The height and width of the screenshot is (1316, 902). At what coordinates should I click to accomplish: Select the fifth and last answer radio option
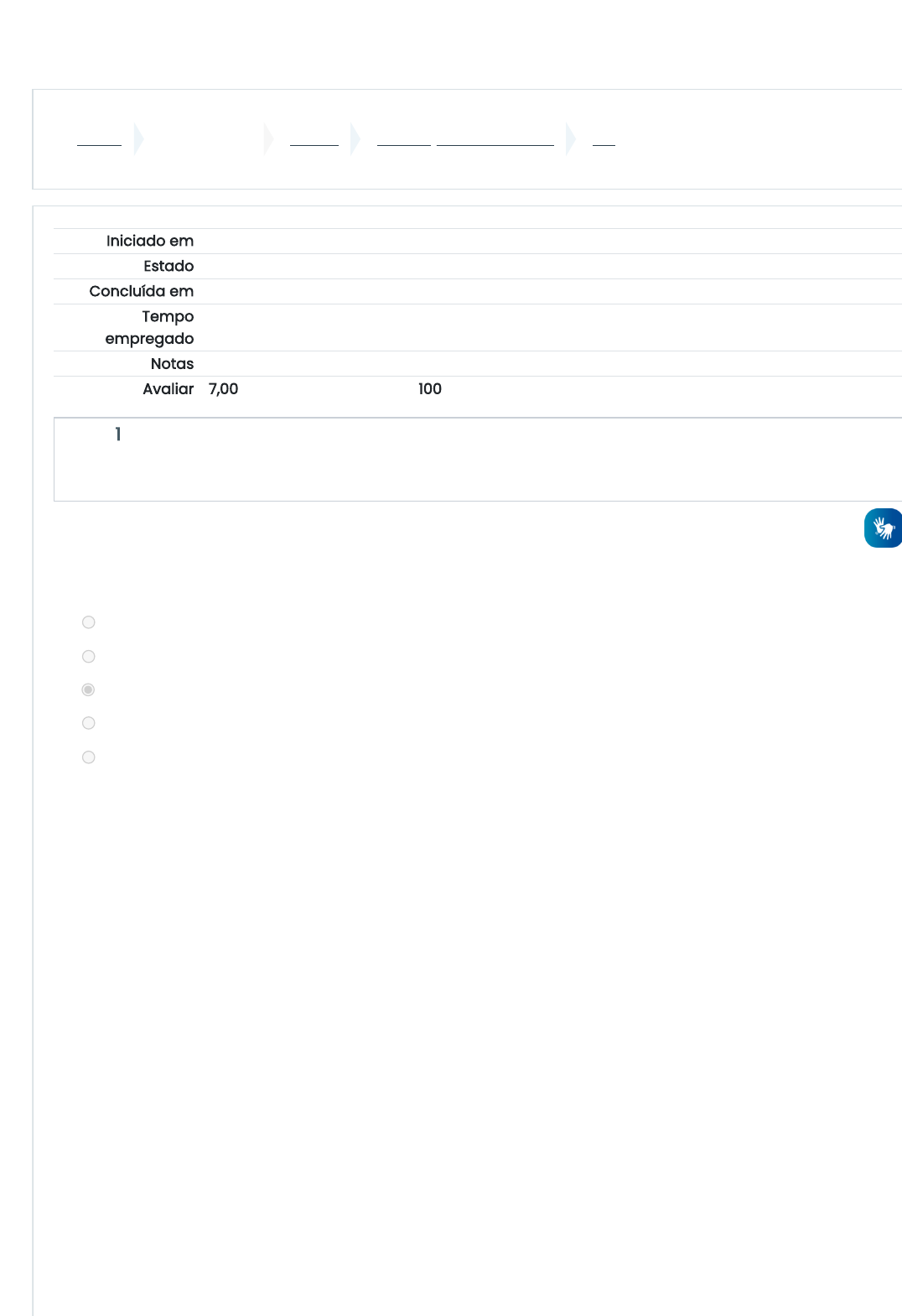pyautogui.click(x=89, y=757)
